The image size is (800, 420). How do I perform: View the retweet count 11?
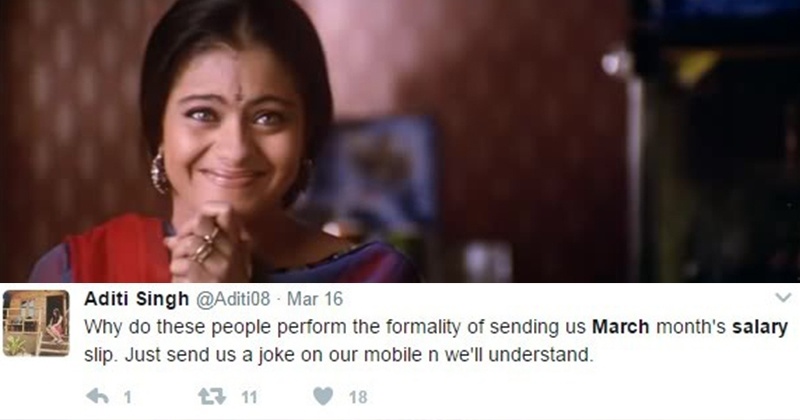[x=249, y=397]
